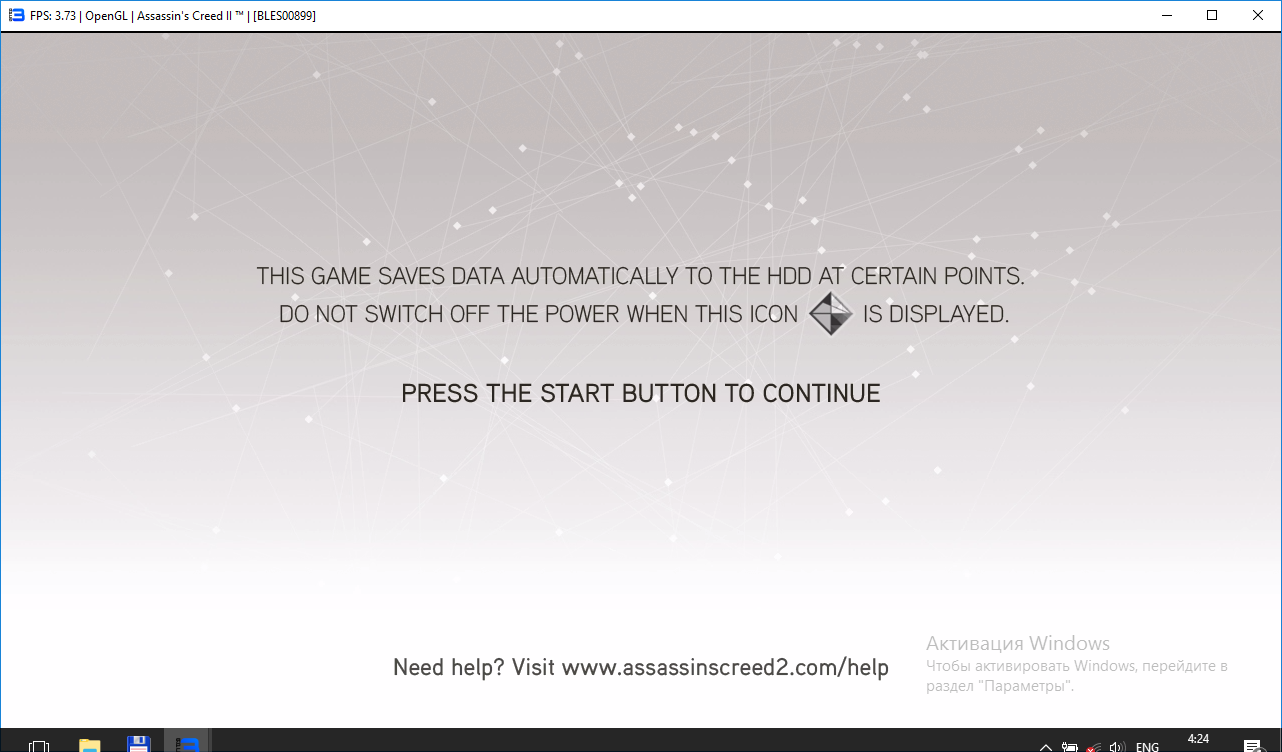Click 'PRESS THE START BUTTON TO CONTINUE' text
This screenshot has width=1282, height=752.
coord(641,394)
